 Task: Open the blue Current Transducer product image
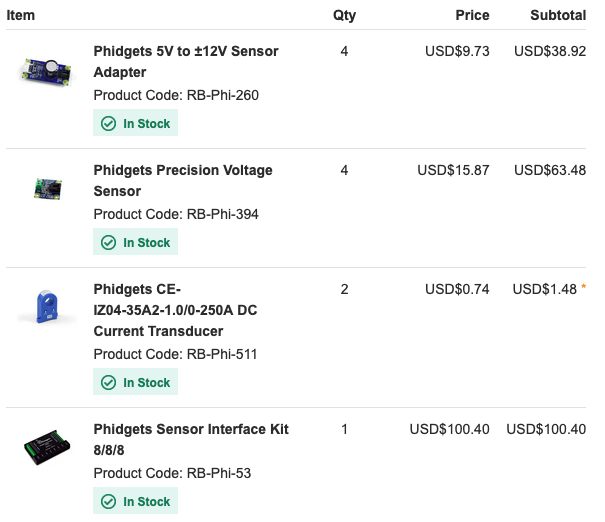[x=47, y=307]
